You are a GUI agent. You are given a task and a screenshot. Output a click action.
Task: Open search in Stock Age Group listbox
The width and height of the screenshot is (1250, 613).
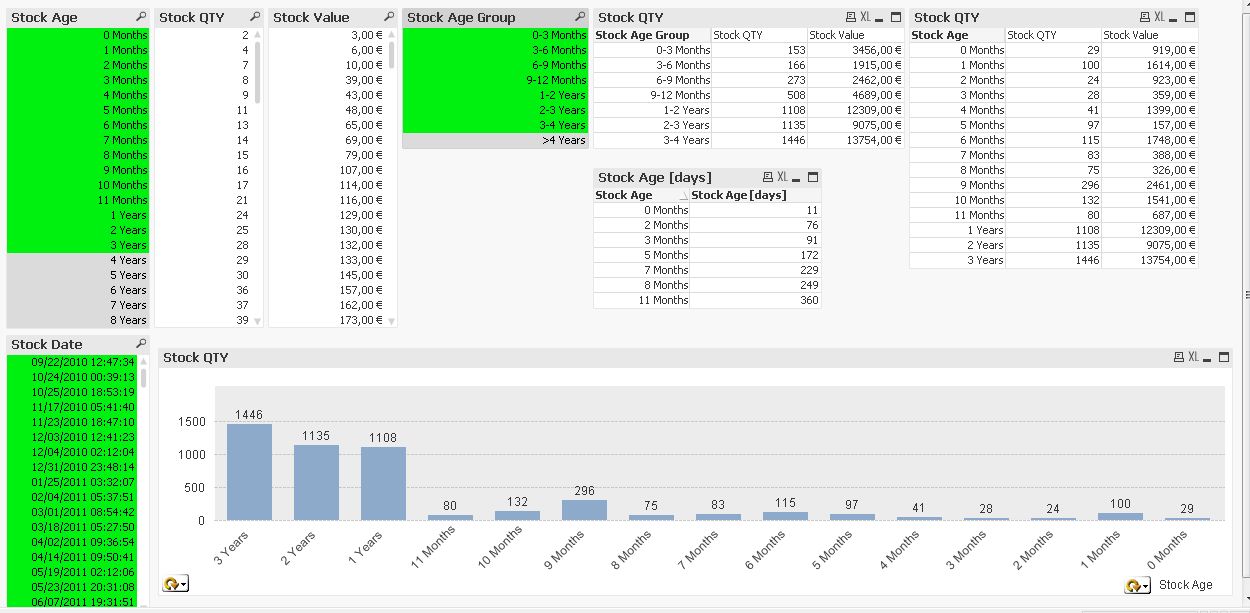coord(581,17)
